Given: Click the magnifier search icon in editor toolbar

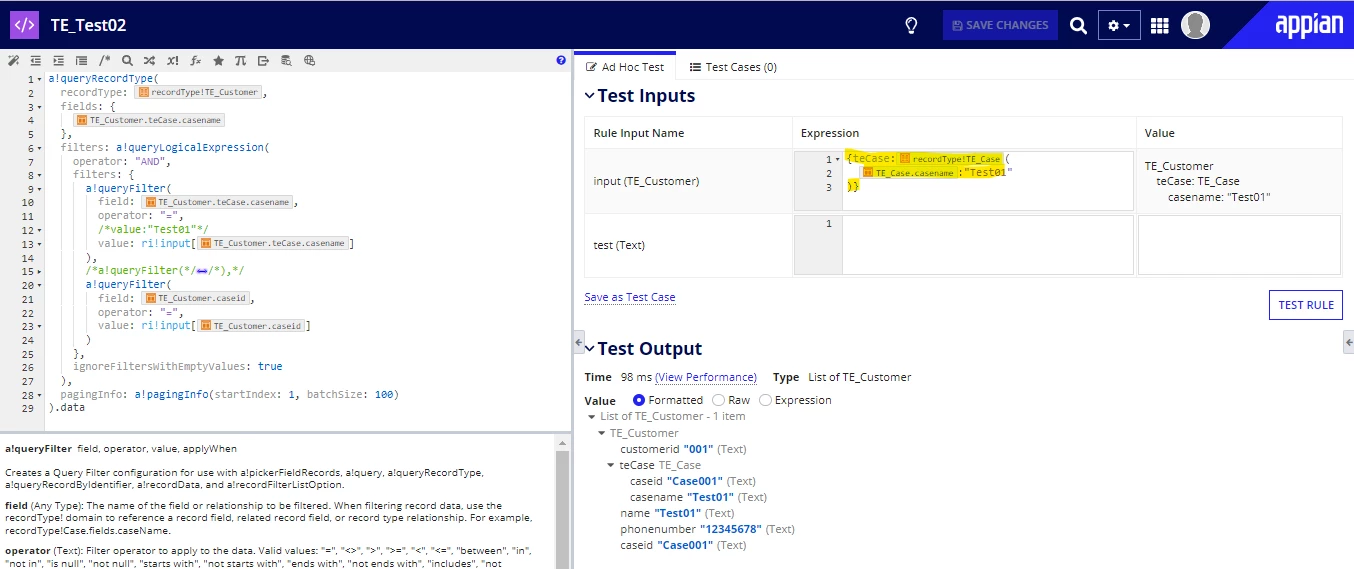Looking at the screenshot, I should pyautogui.click(x=127, y=60).
